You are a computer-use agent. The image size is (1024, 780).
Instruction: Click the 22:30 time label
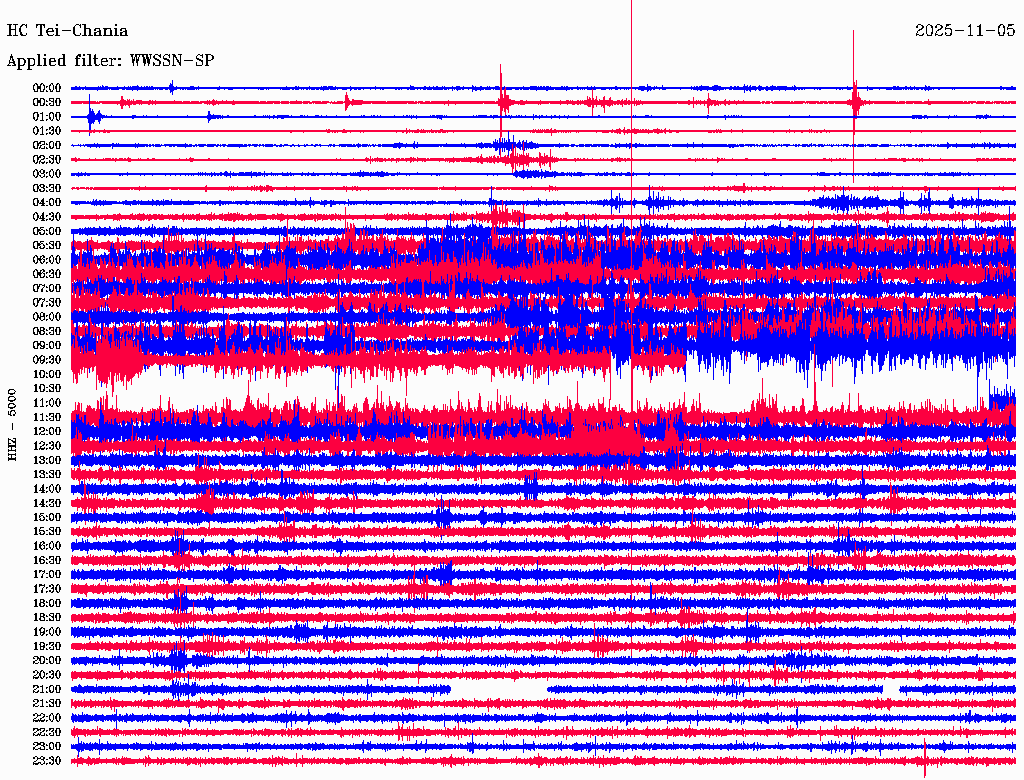[x=47, y=732]
